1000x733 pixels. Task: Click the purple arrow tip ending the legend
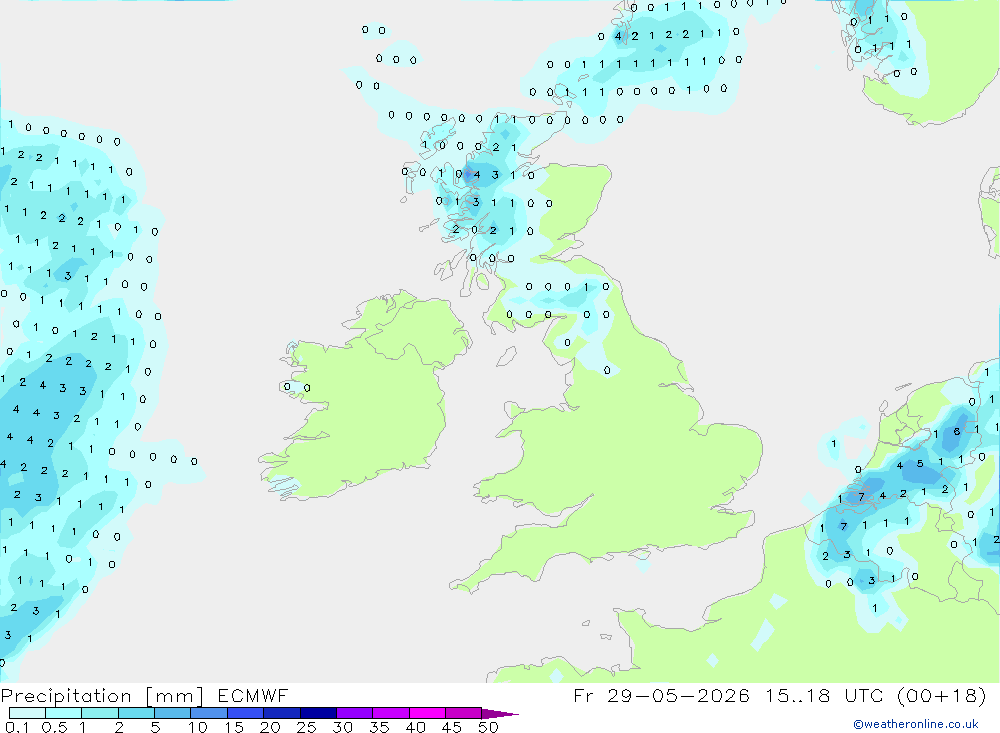499,714
